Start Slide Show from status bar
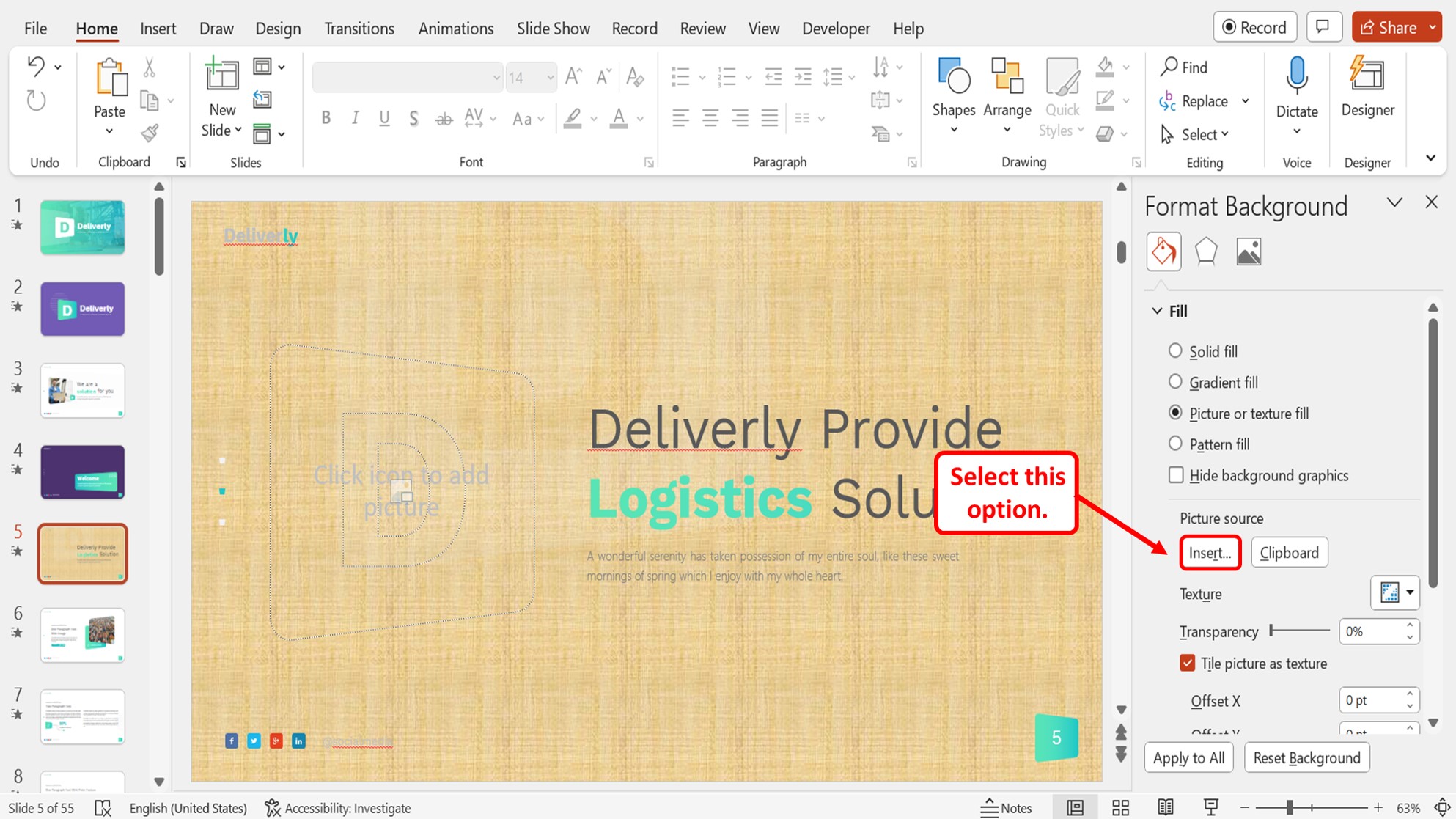The width and height of the screenshot is (1456, 819). 1211,808
